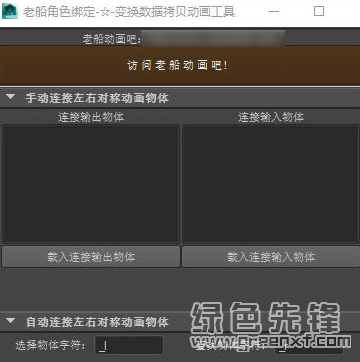Maximize the 老船角色绑定 tool window
Image resolution: width=360 pixels, height=362 pixels.
tap(319, 12)
